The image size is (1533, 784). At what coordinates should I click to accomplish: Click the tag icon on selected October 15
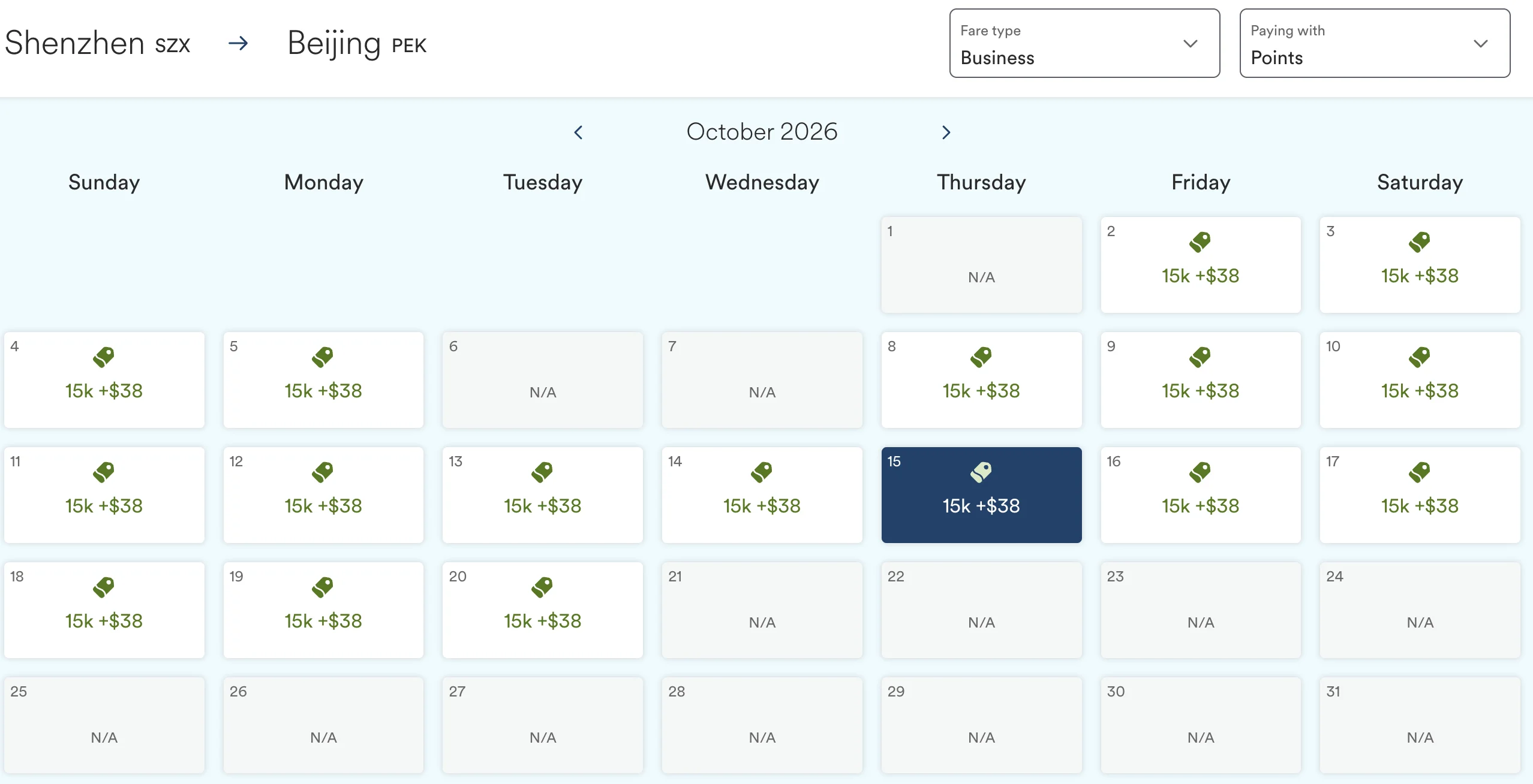(x=981, y=472)
